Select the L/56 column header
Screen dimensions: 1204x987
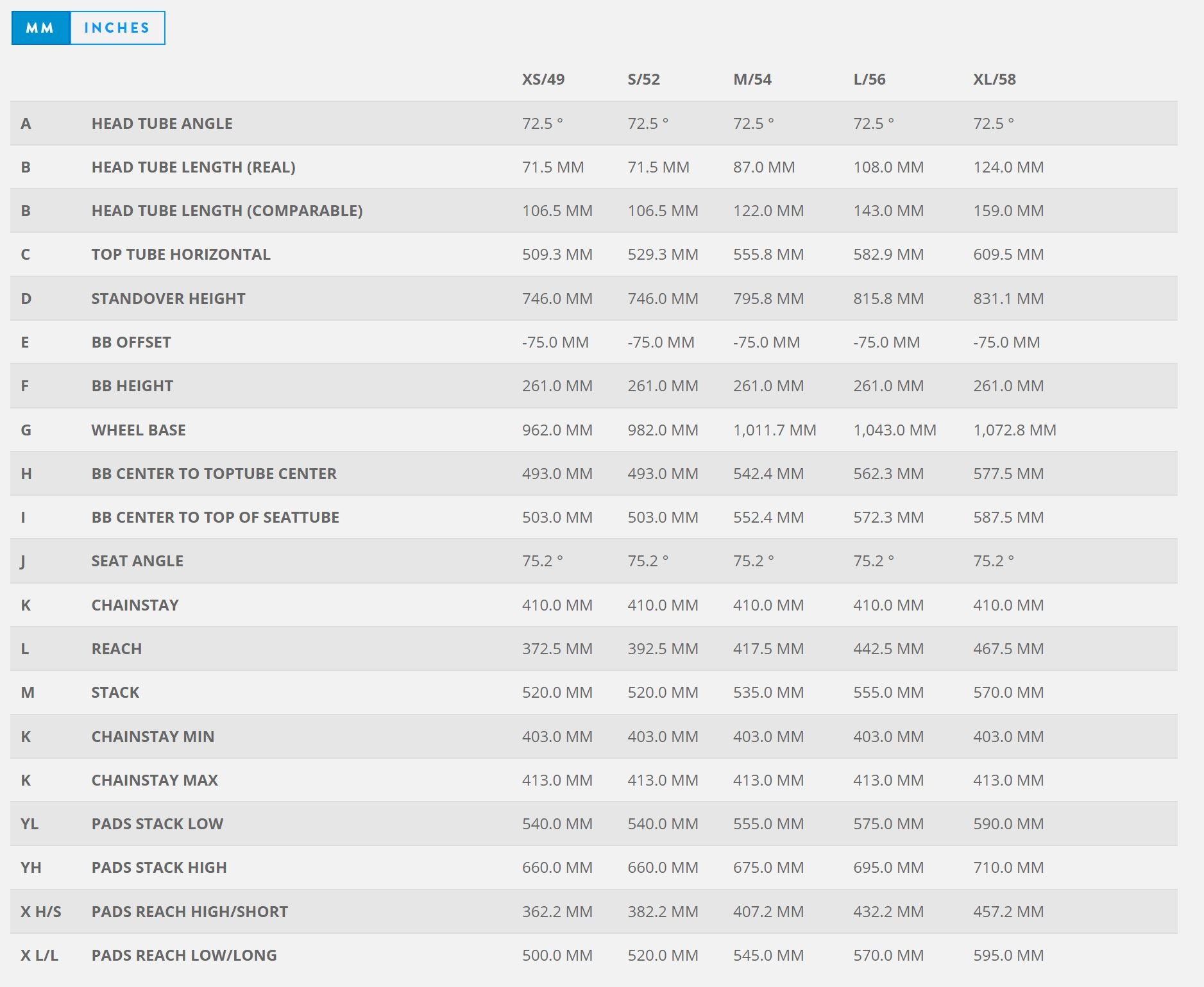(869, 80)
